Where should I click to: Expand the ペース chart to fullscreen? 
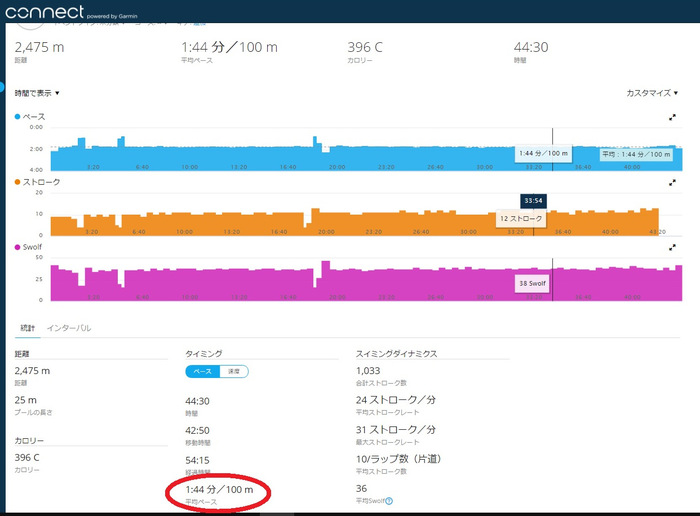672,117
